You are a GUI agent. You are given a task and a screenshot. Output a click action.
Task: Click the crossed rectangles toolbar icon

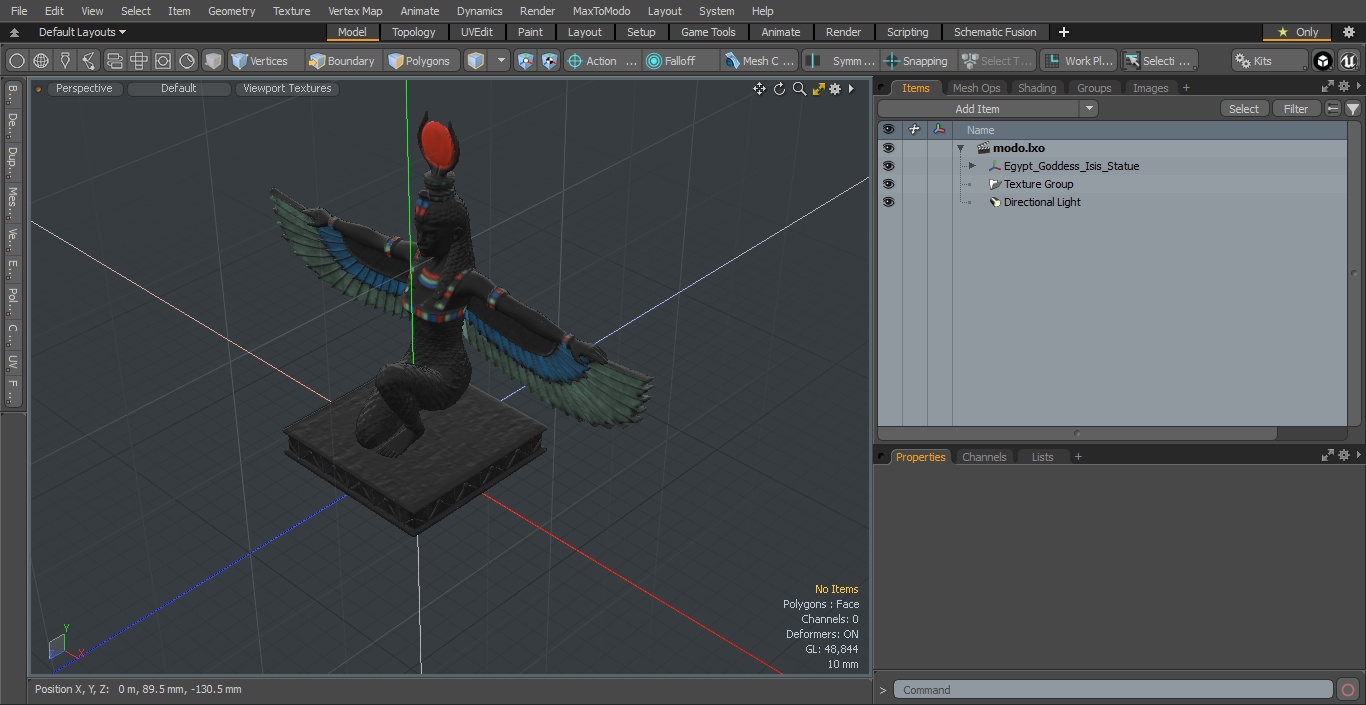(x=138, y=61)
